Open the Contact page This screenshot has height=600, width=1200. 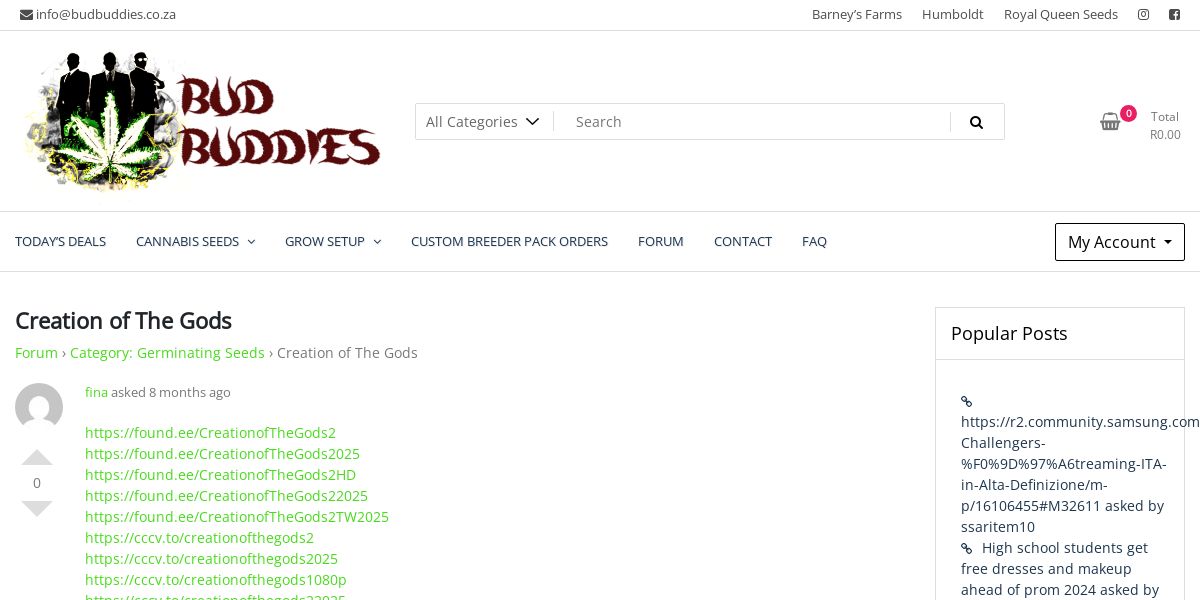coord(743,241)
